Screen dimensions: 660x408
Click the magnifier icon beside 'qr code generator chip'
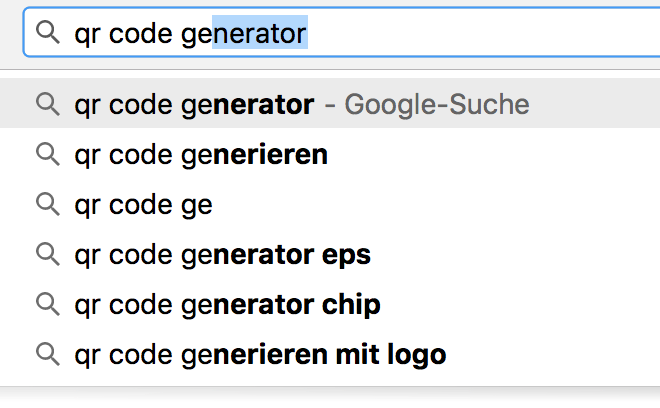point(47,304)
